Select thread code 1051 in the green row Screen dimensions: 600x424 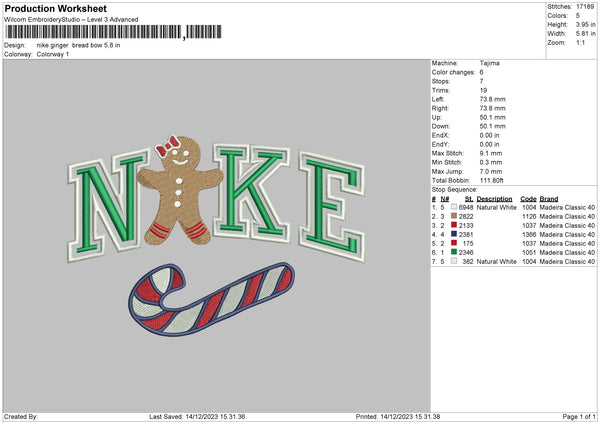[x=529, y=253]
